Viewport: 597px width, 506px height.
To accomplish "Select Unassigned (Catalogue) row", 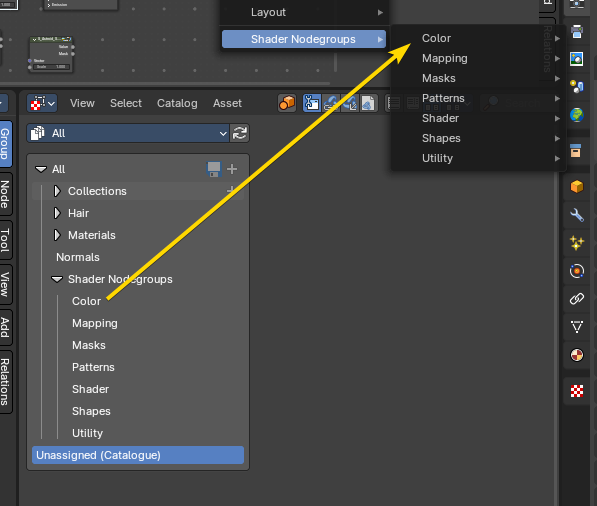I will click(138, 455).
